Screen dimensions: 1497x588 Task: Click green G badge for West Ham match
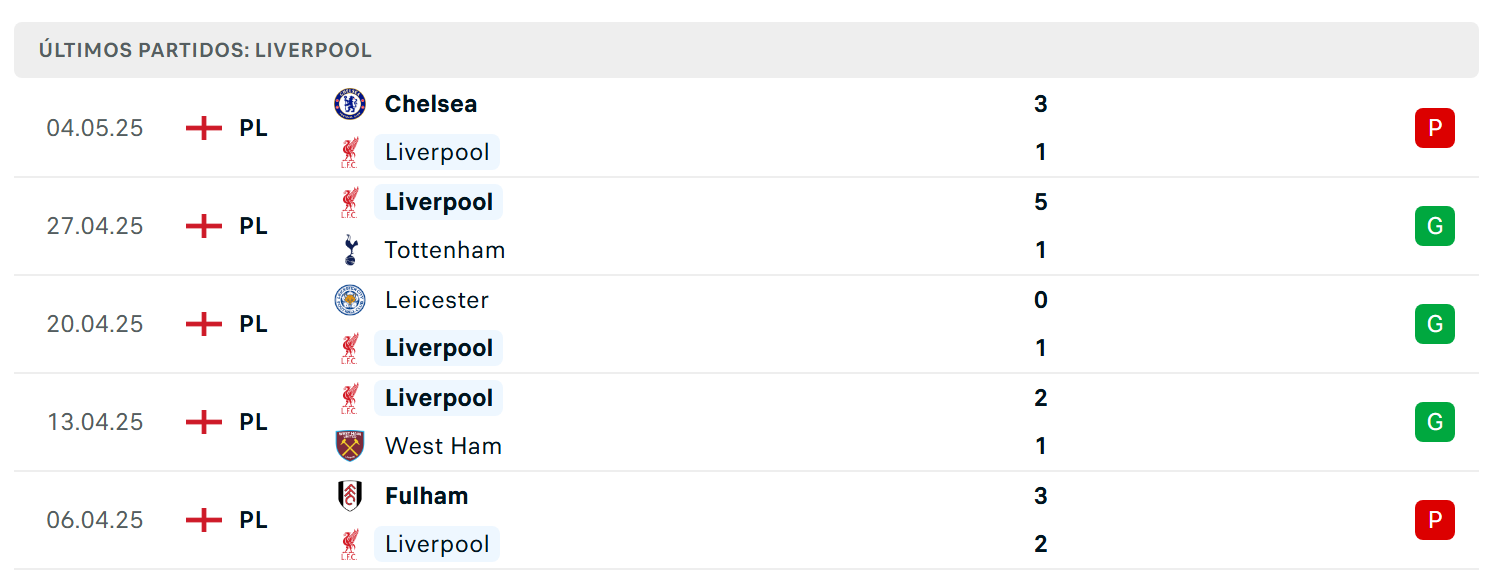tap(1435, 422)
